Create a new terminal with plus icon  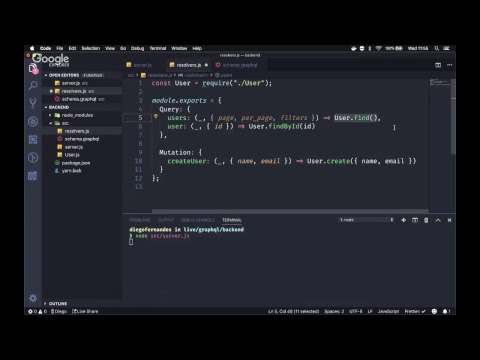403,220
